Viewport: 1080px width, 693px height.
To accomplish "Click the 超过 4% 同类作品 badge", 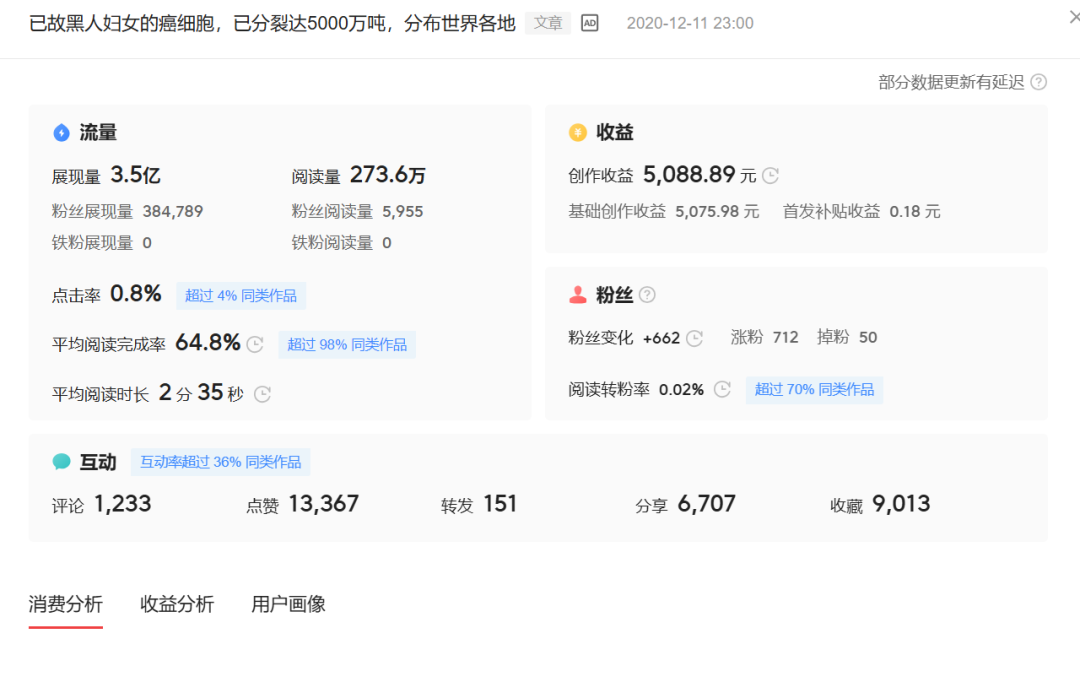I will tap(241, 296).
